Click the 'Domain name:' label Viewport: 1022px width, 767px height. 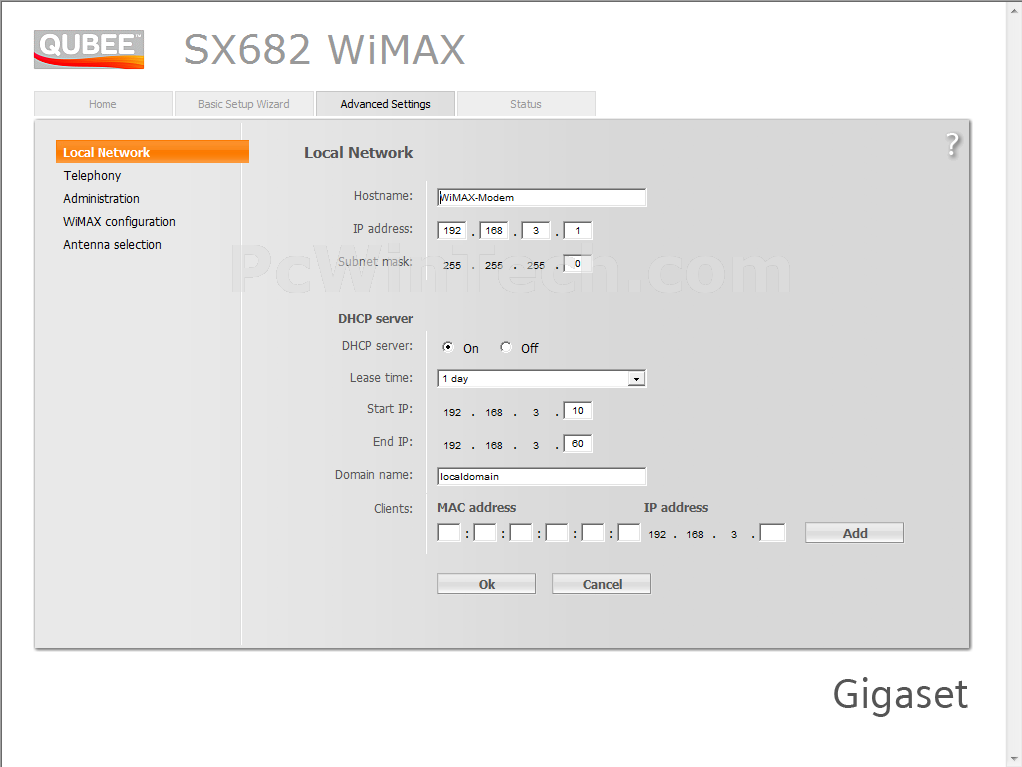point(374,475)
